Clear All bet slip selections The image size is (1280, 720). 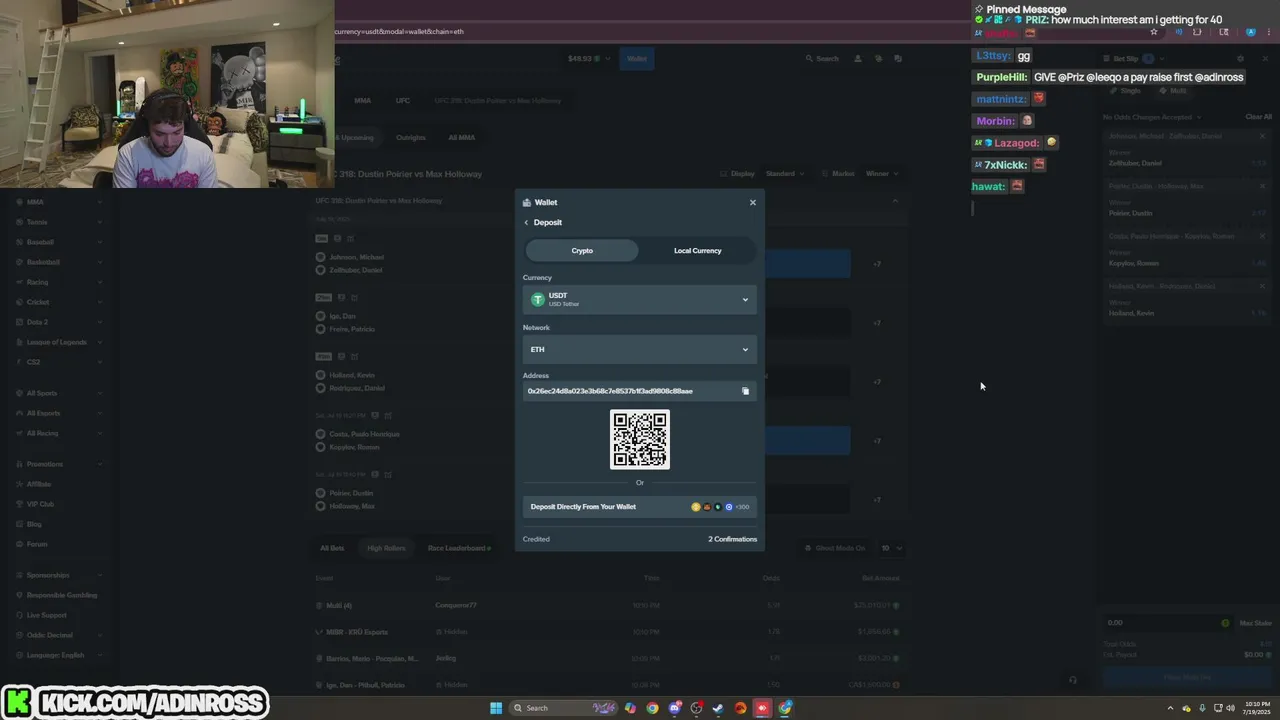(x=1258, y=117)
